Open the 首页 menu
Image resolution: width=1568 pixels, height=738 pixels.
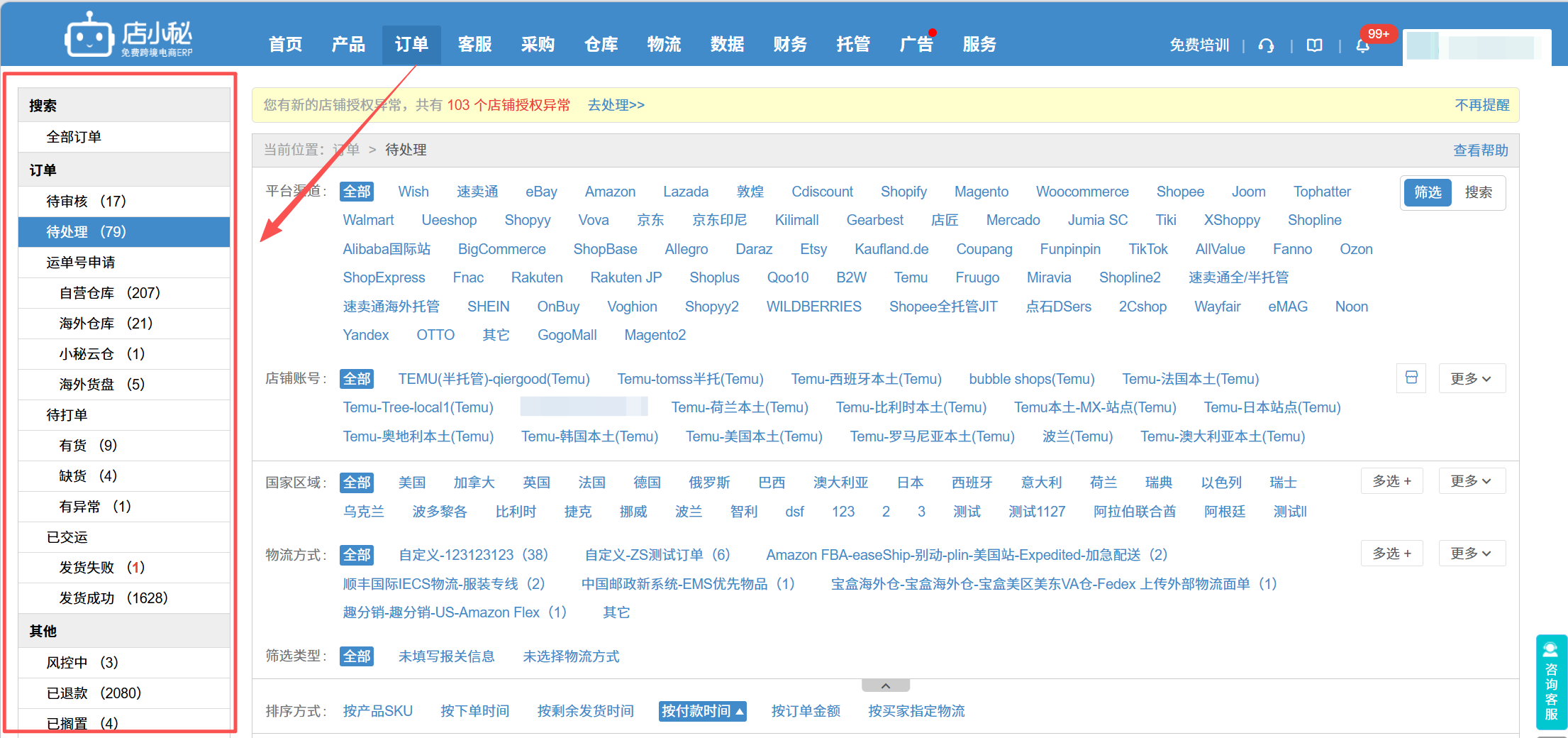click(286, 45)
